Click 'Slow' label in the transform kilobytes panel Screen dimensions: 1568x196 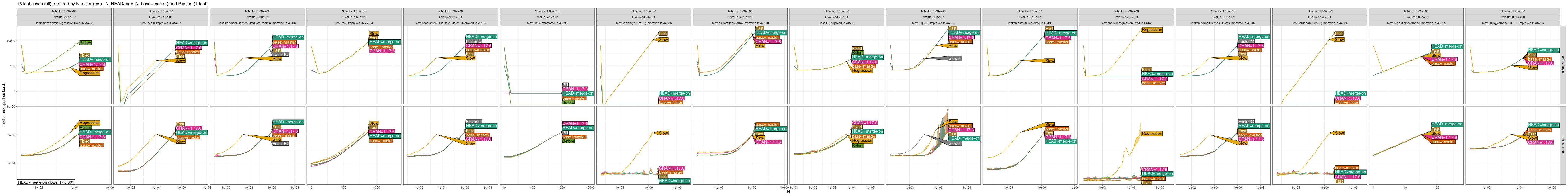[x=1049, y=61]
